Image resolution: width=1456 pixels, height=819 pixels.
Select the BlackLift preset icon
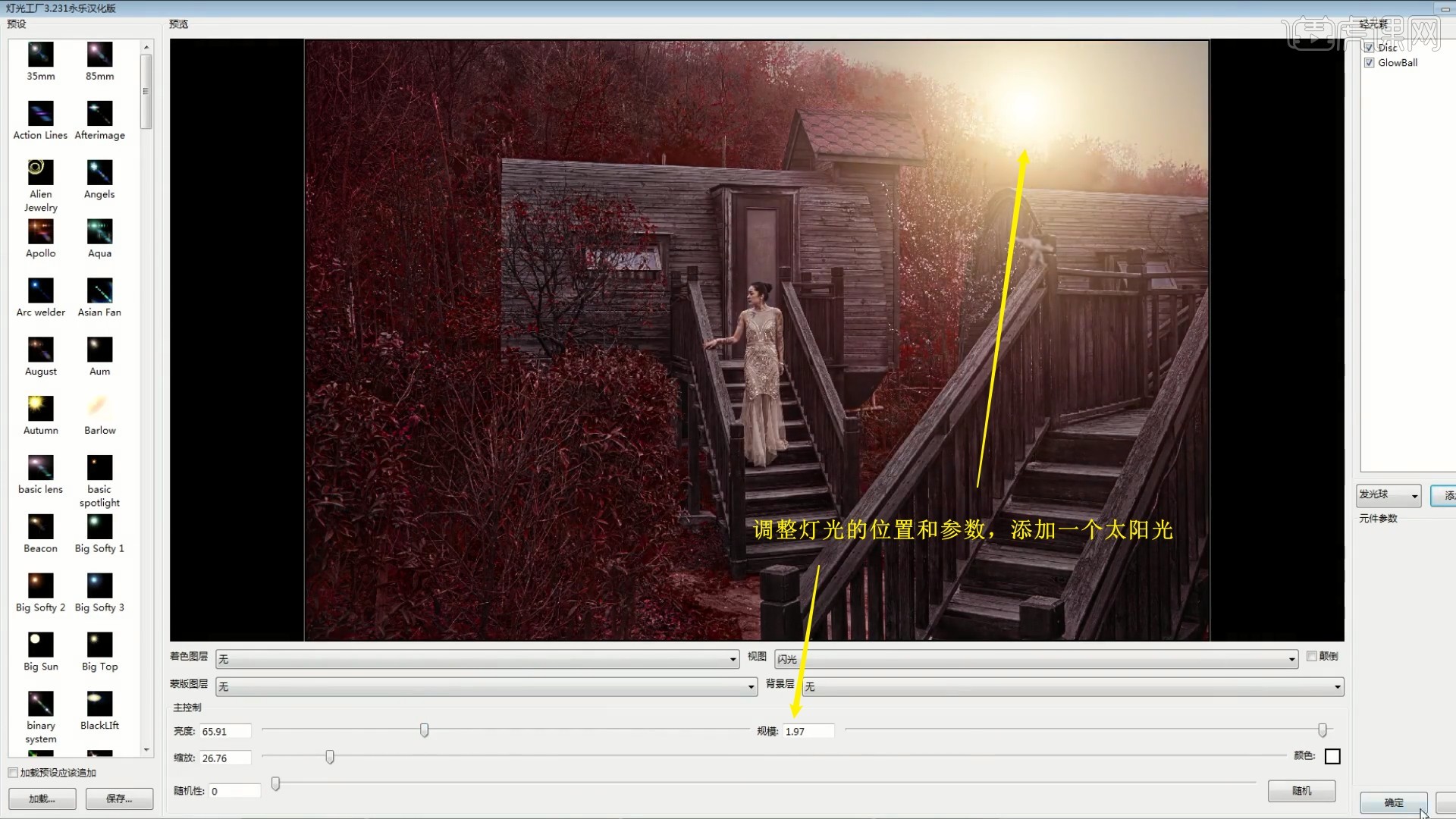[x=99, y=704]
